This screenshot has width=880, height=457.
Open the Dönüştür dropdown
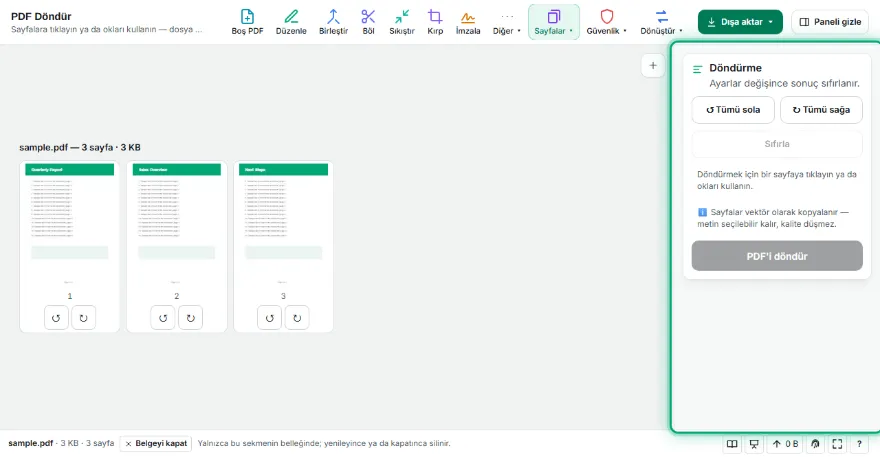coord(662,22)
